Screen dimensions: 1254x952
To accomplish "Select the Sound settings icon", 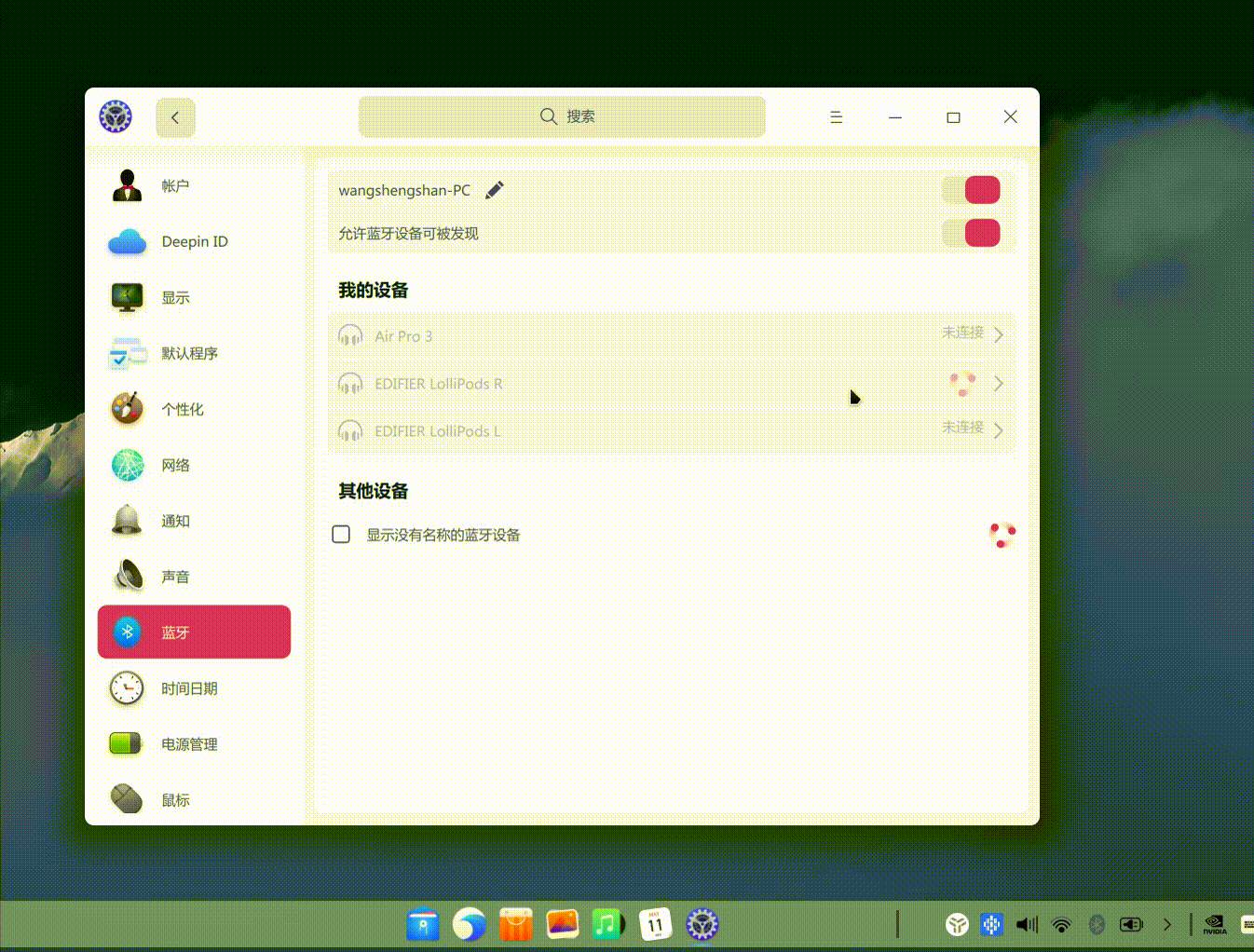I will [128, 576].
